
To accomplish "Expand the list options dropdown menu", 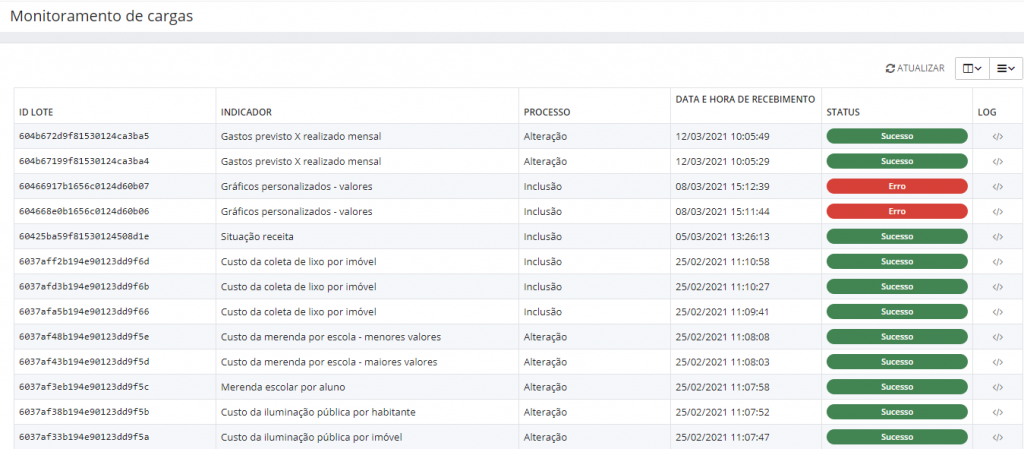I will tap(1005, 68).
